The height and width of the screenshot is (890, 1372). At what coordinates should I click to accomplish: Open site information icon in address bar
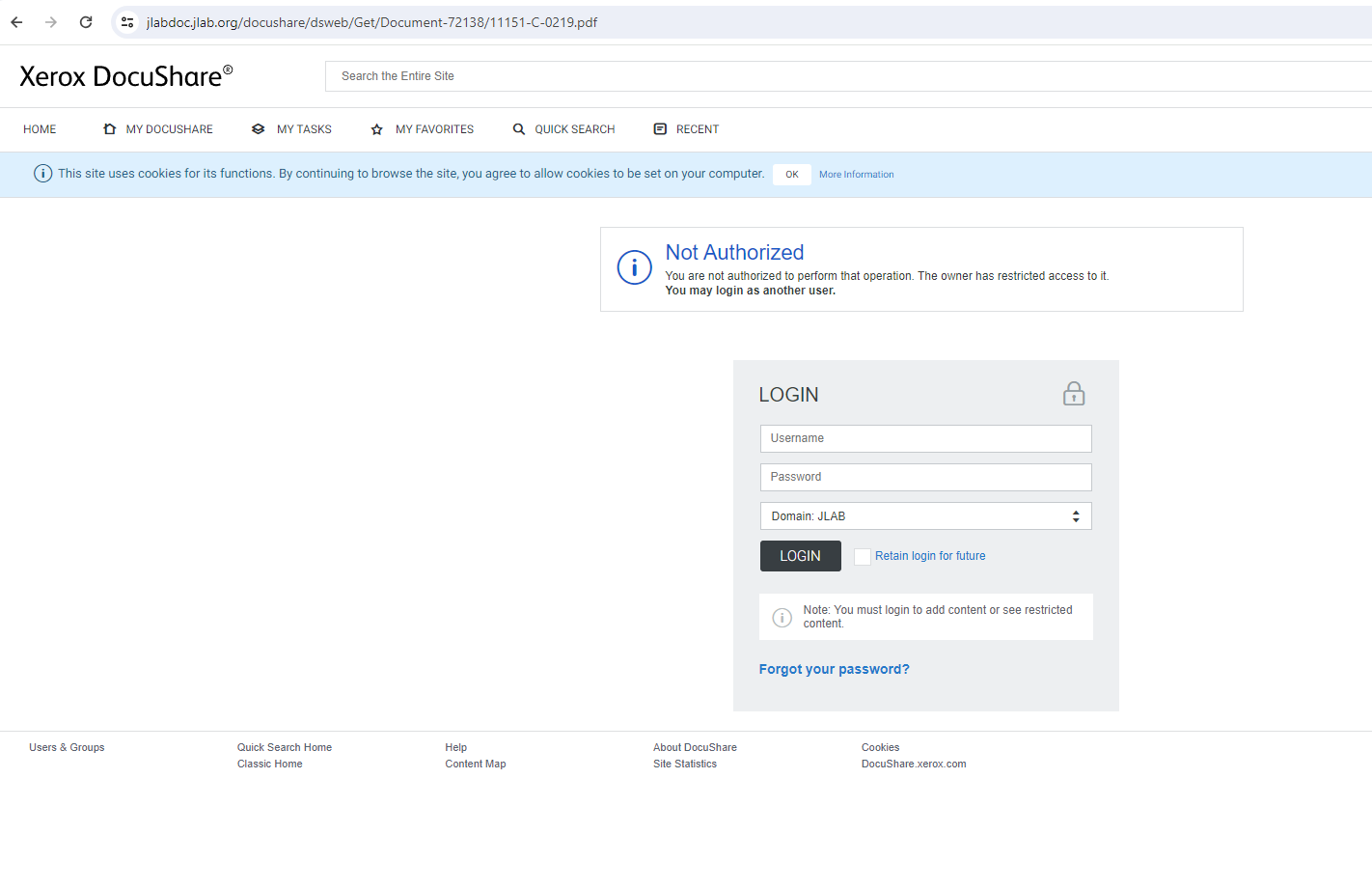[127, 22]
